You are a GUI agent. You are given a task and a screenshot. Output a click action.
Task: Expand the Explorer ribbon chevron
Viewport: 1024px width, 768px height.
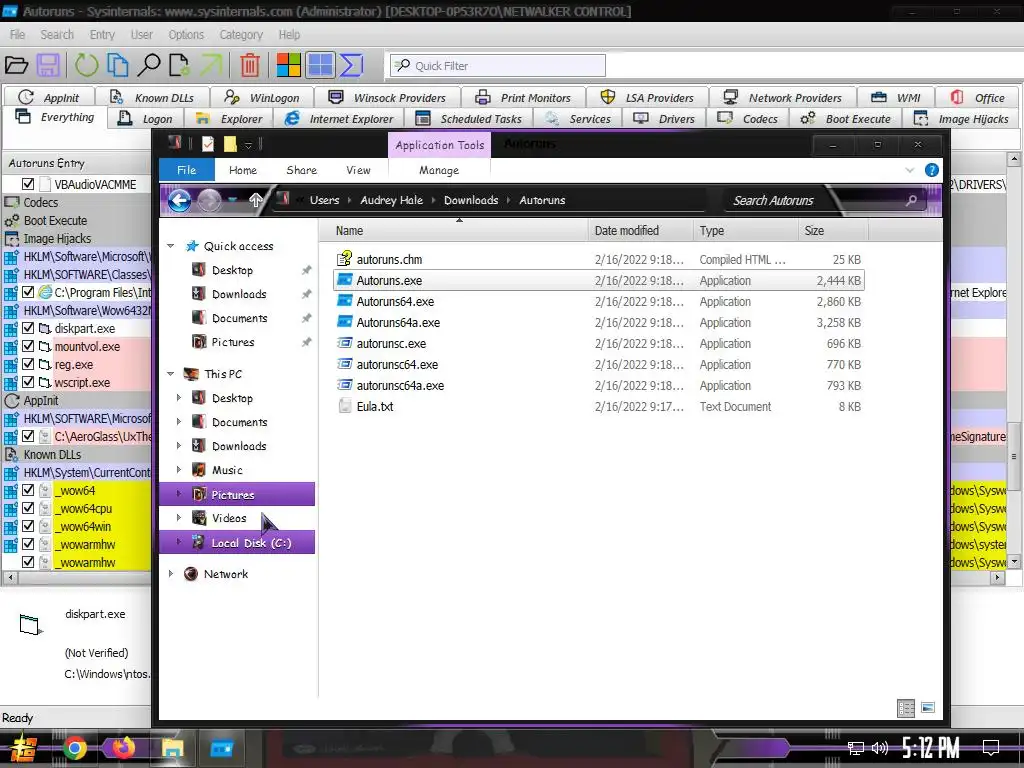910,170
